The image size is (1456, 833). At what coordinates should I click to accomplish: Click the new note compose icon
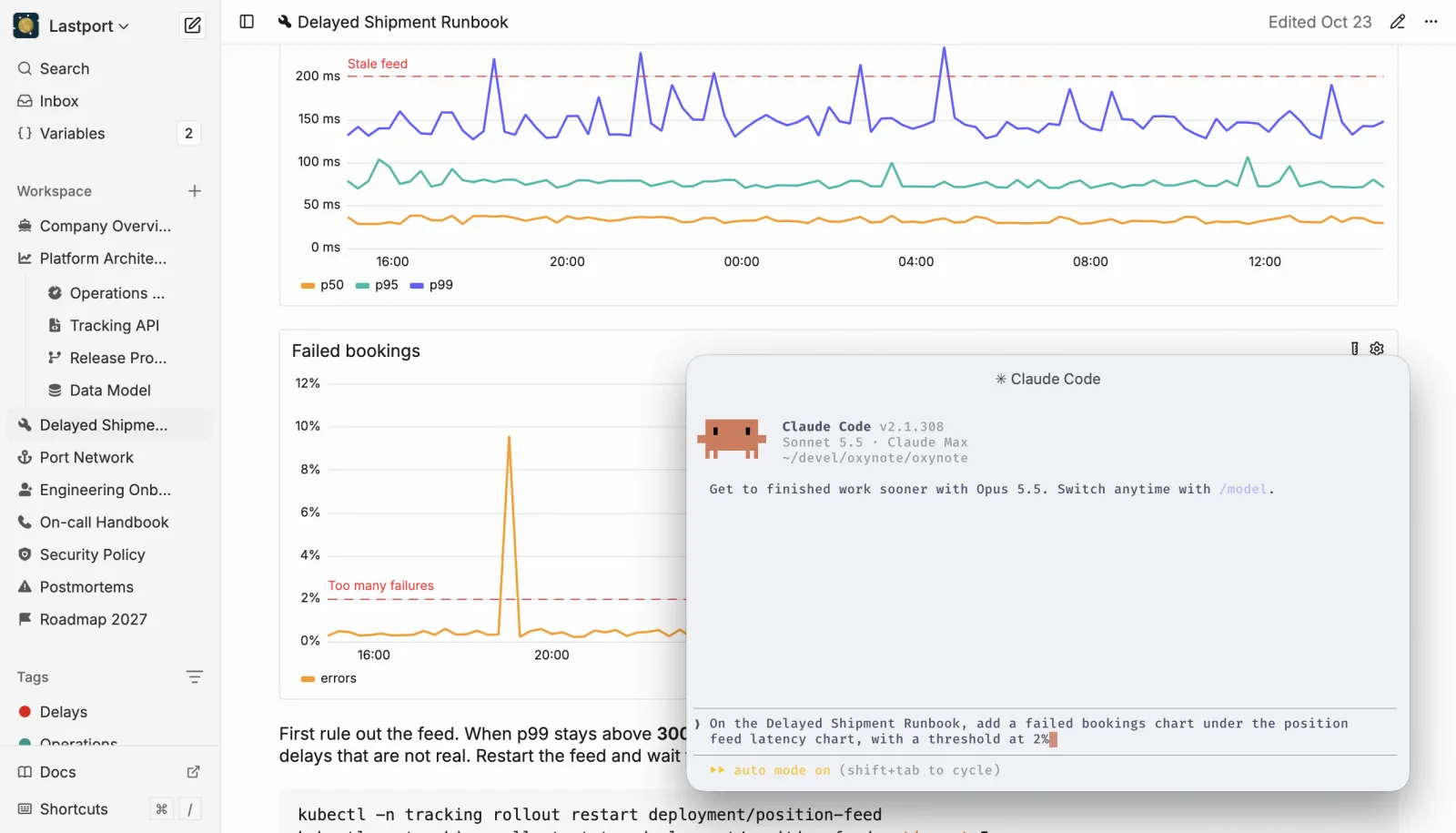point(192,25)
